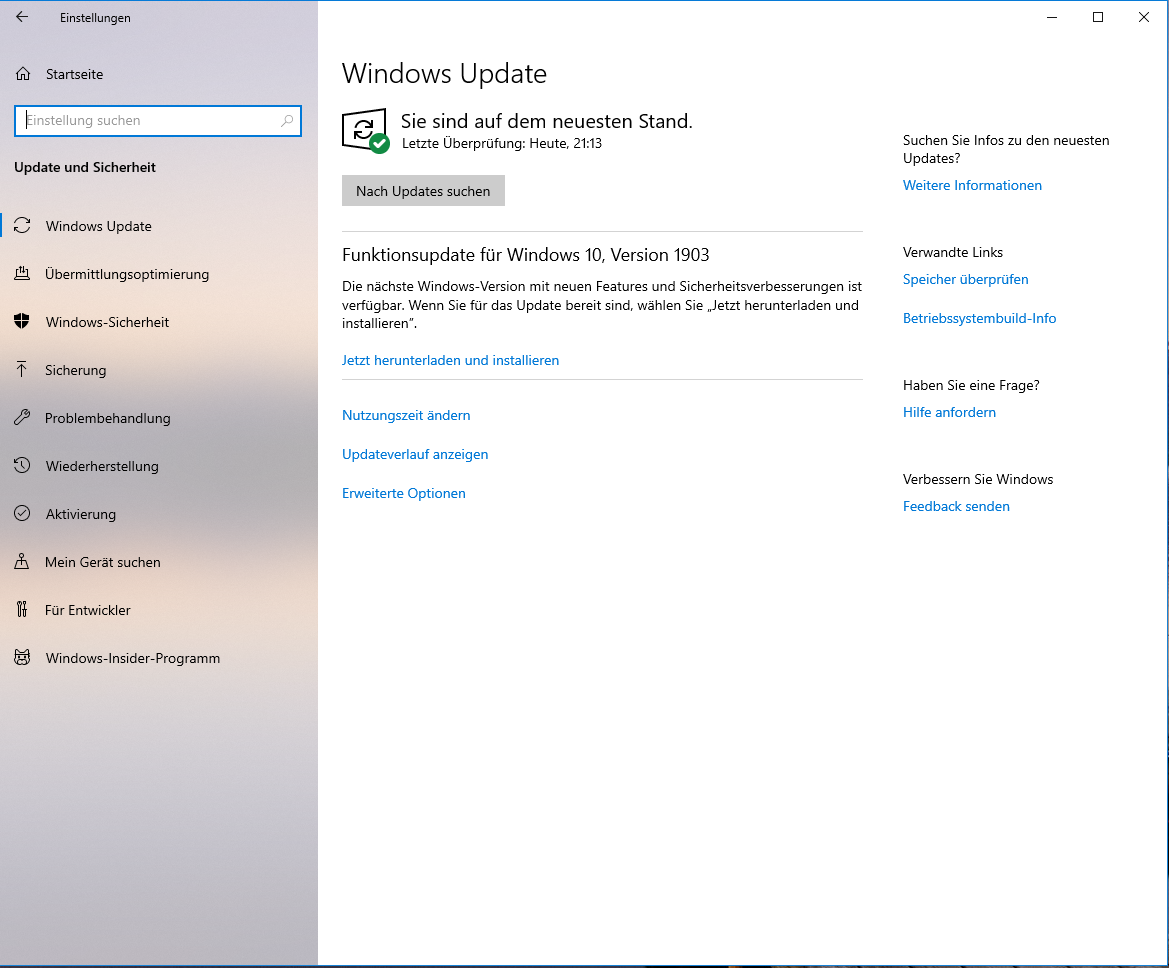The image size is (1169, 968).
Task: Click the Aktivierung checkmark circle icon
Action: tap(22, 514)
